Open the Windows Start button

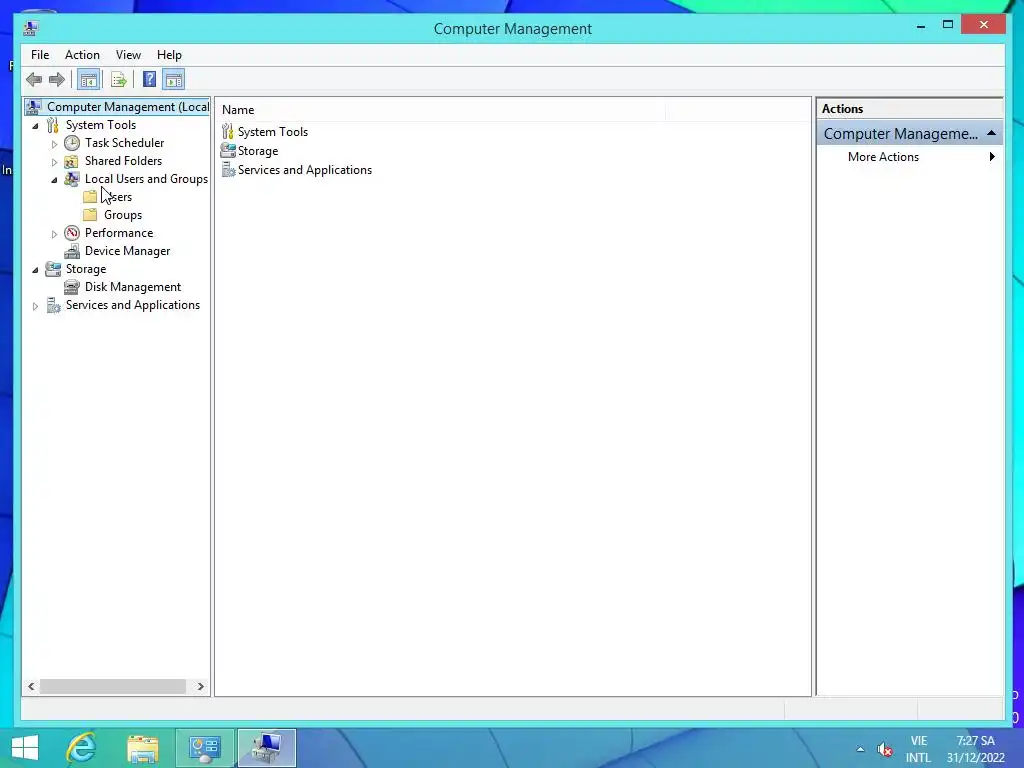click(x=25, y=748)
